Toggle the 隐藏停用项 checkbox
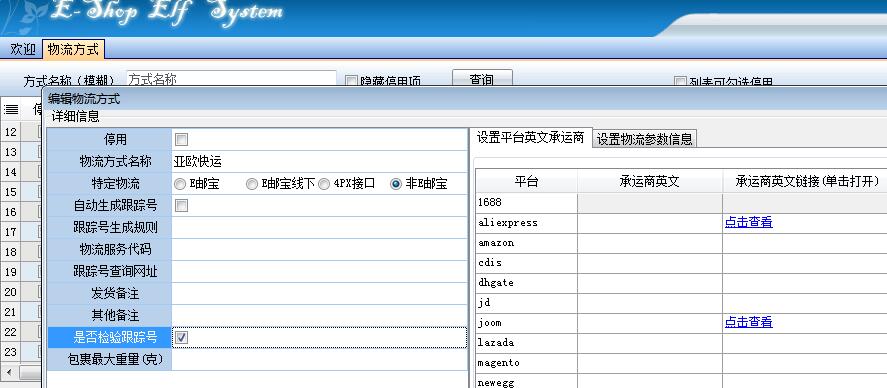Screen dimensions: 887x388 pyautogui.click(x=351, y=81)
